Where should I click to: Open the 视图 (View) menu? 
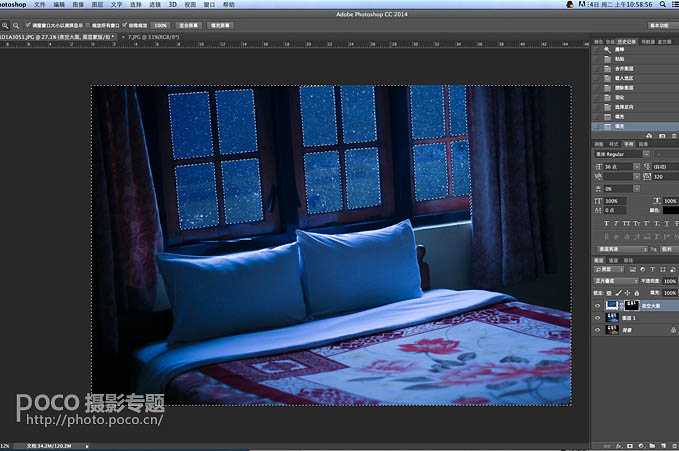click(190, 4)
